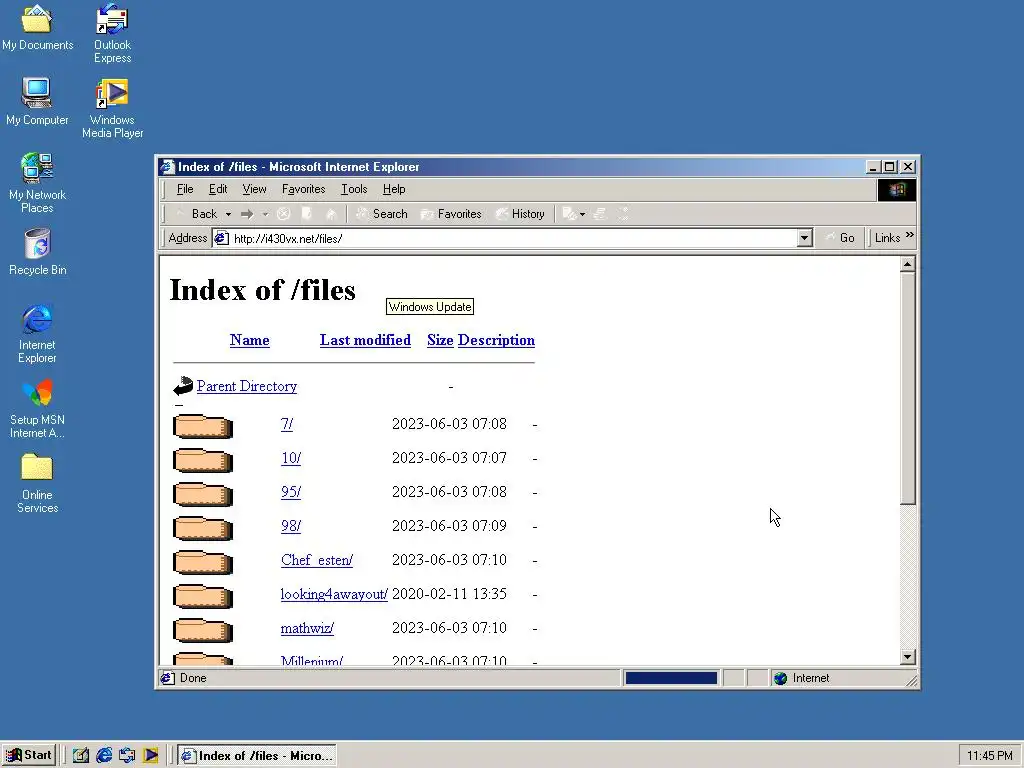1024x768 pixels.
Task: Expand the Forward history dropdown arrow
Action: point(265,214)
